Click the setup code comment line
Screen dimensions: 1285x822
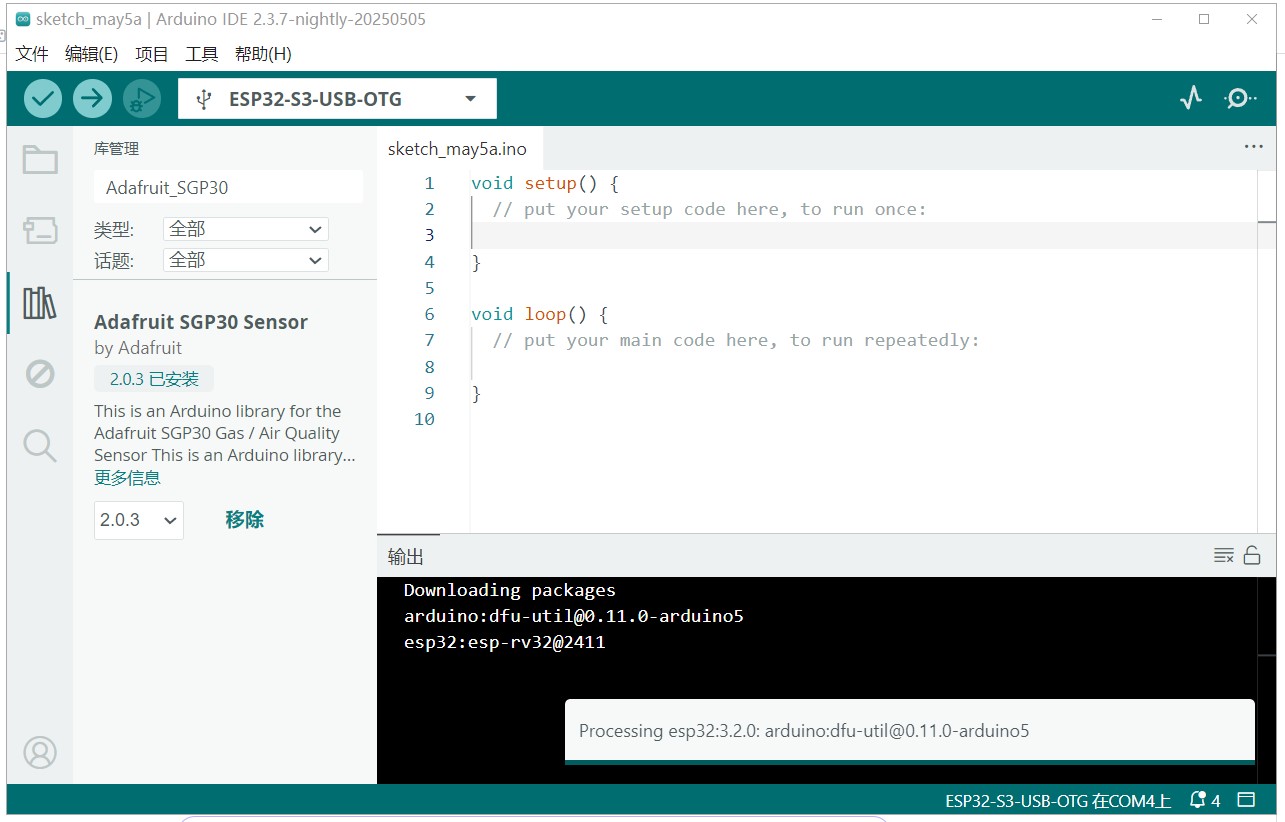[x=710, y=209]
